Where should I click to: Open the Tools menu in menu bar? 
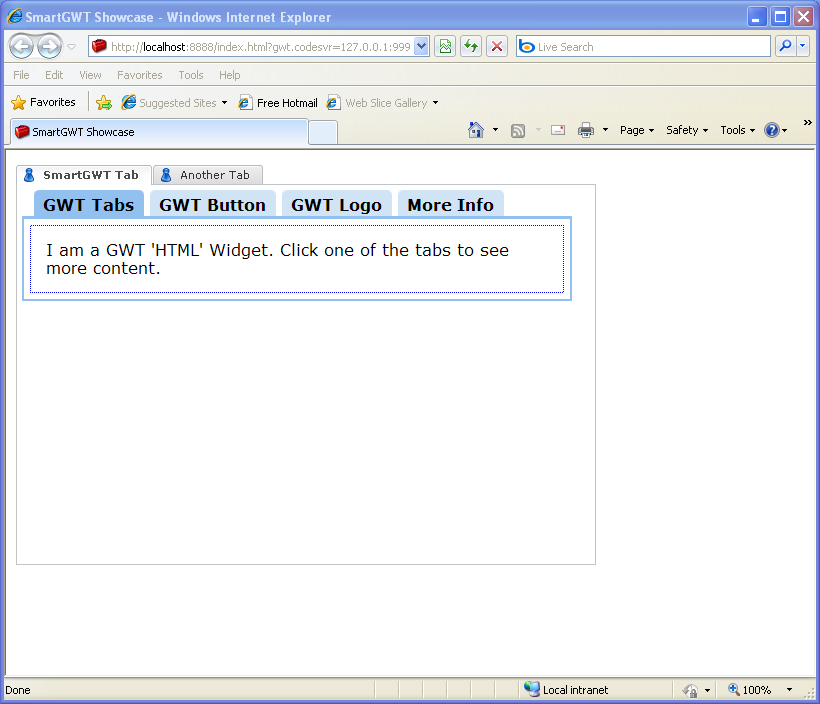191,75
